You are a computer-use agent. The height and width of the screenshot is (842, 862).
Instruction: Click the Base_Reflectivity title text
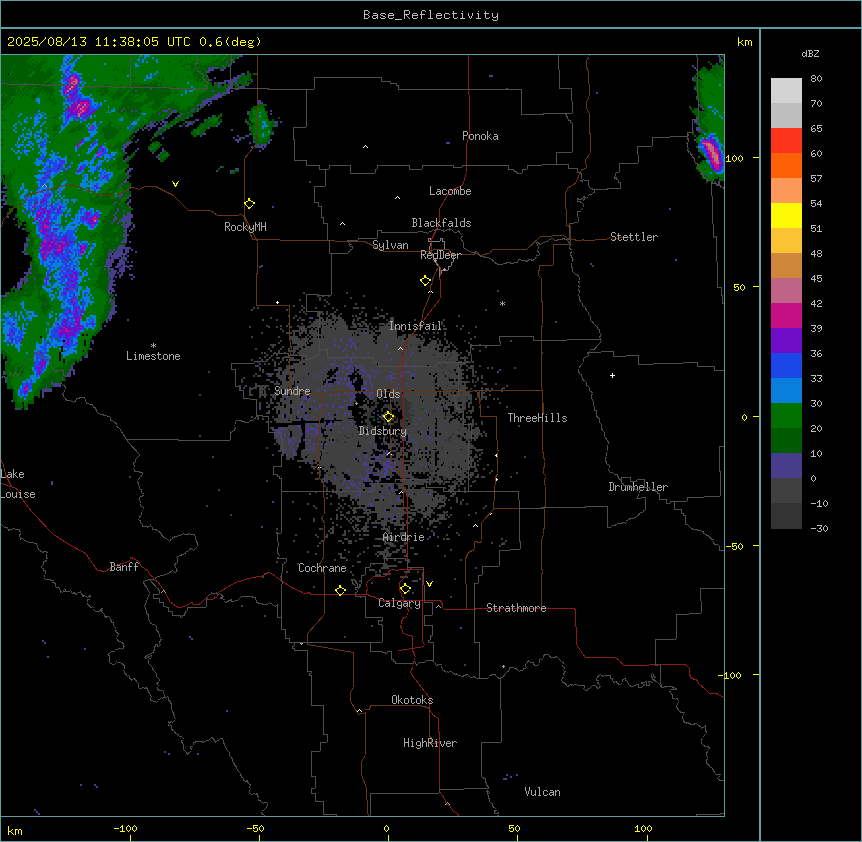431,15
